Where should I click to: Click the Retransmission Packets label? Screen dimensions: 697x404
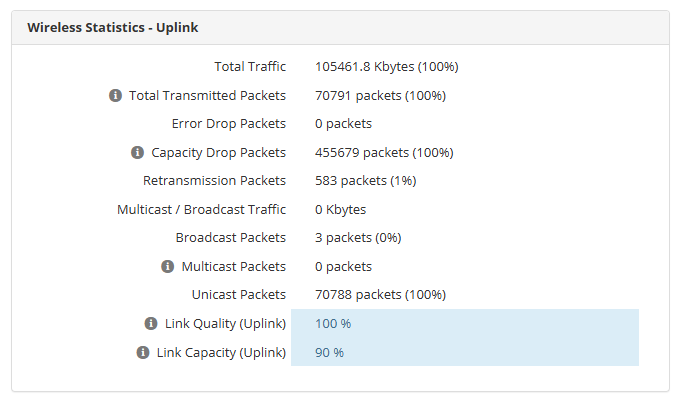pos(214,181)
